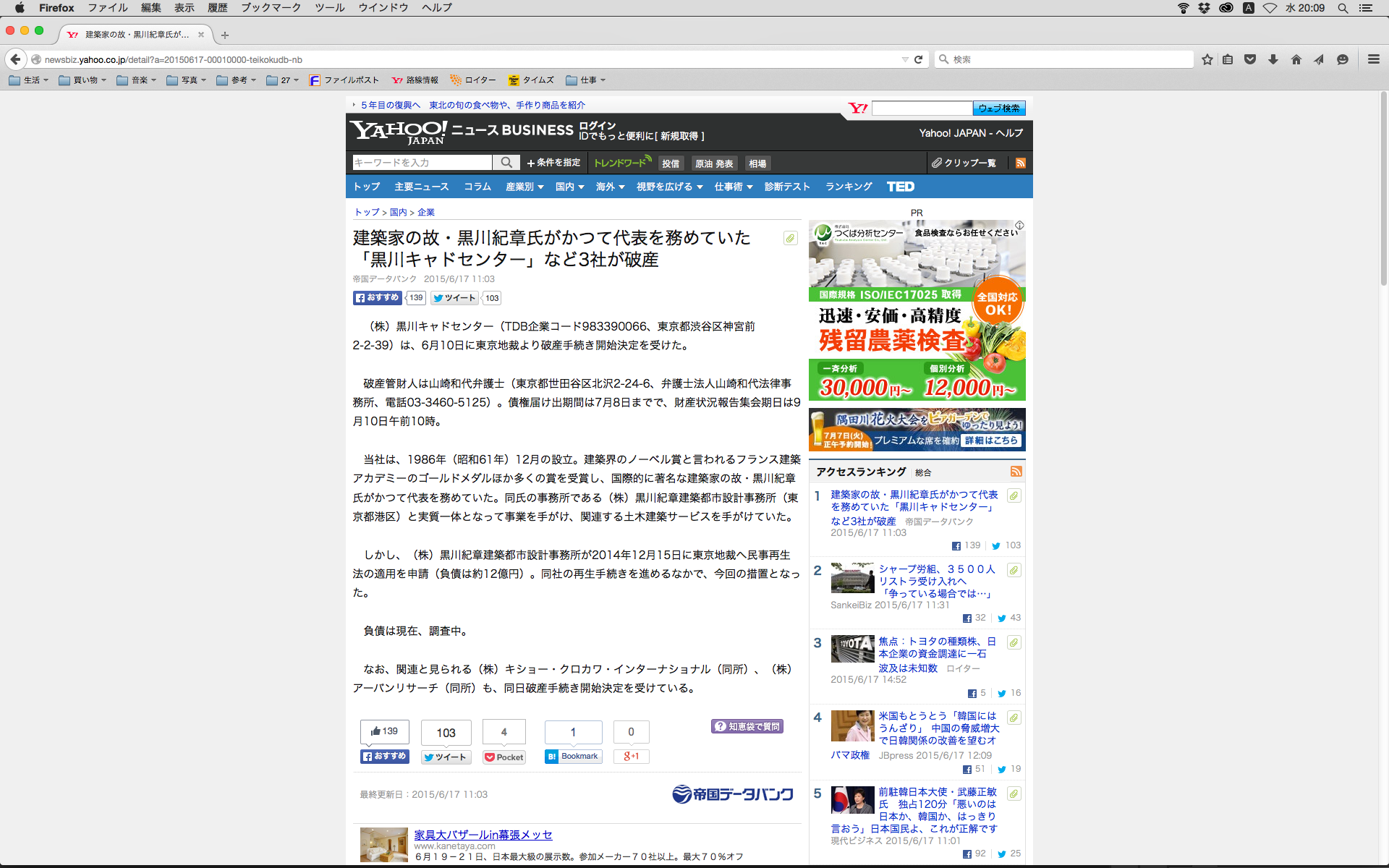The height and width of the screenshot is (868, 1389).
Task: Click the ウェブ検索 button
Action: pyautogui.click(x=998, y=109)
